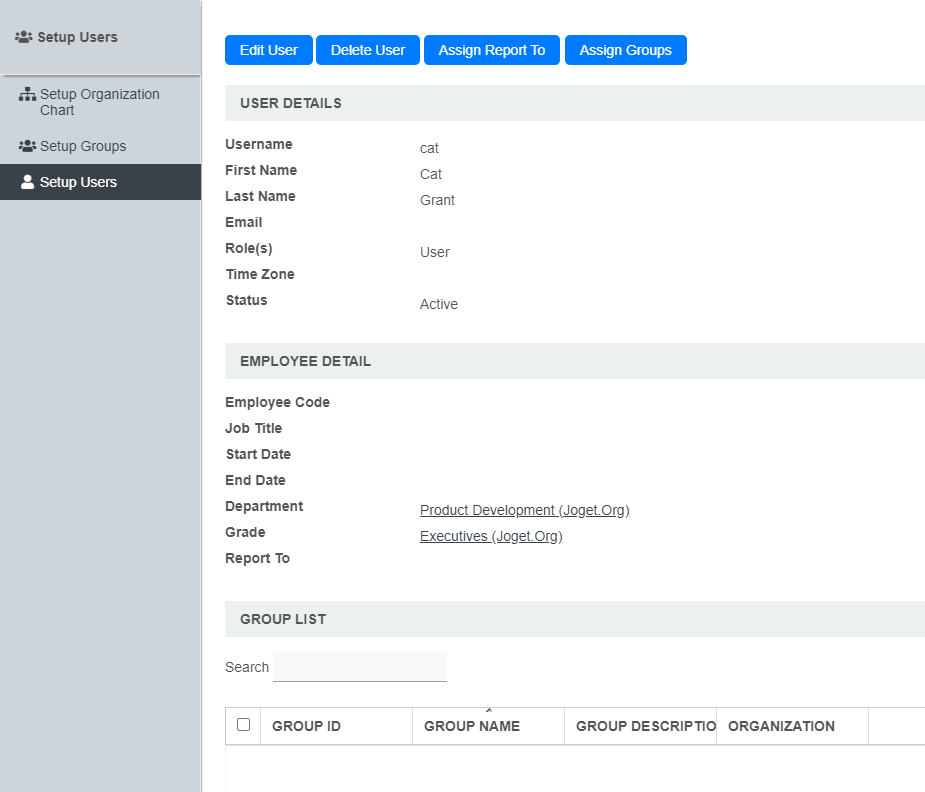
Task: Sort by the Group Name column header
Action: point(472,726)
